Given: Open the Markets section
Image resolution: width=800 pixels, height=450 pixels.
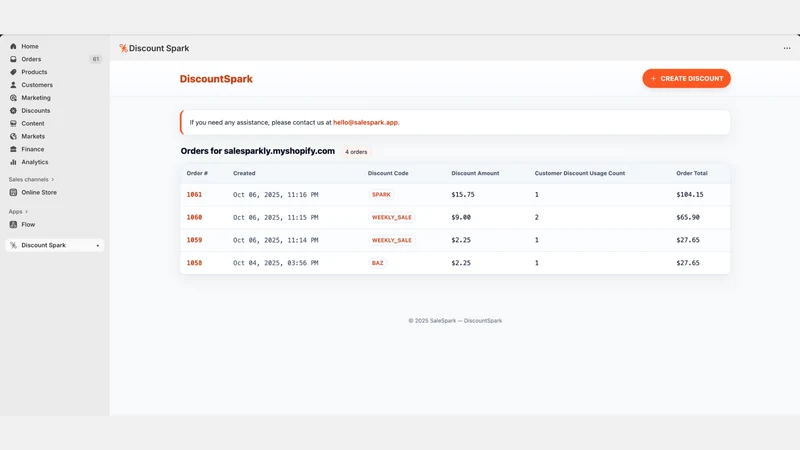Looking at the screenshot, I should pyautogui.click(x=33, y=136).
